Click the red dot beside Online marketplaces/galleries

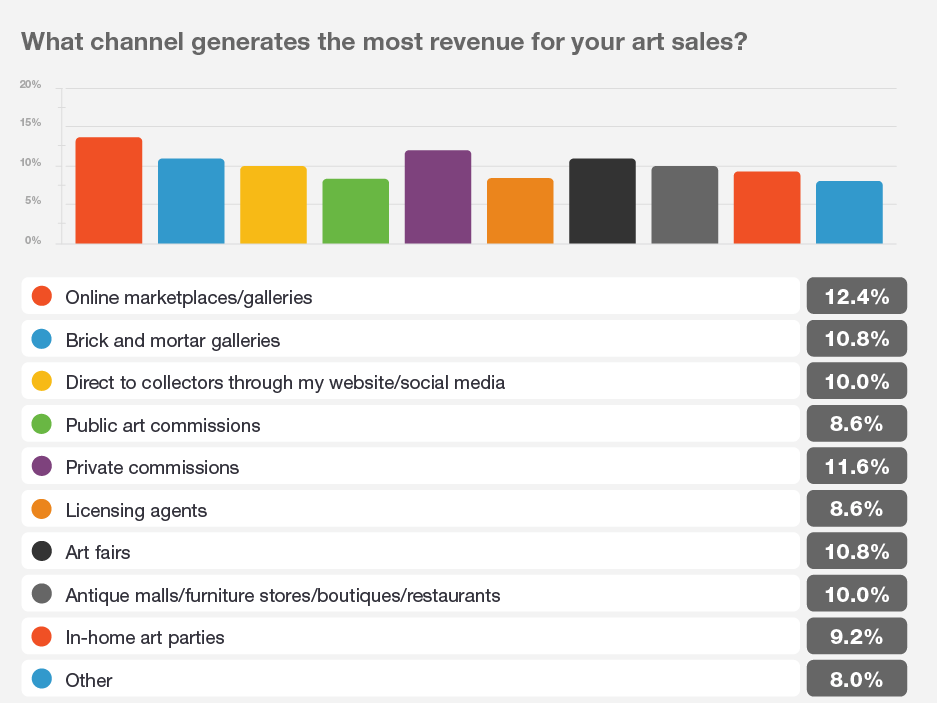coord(42,297)
